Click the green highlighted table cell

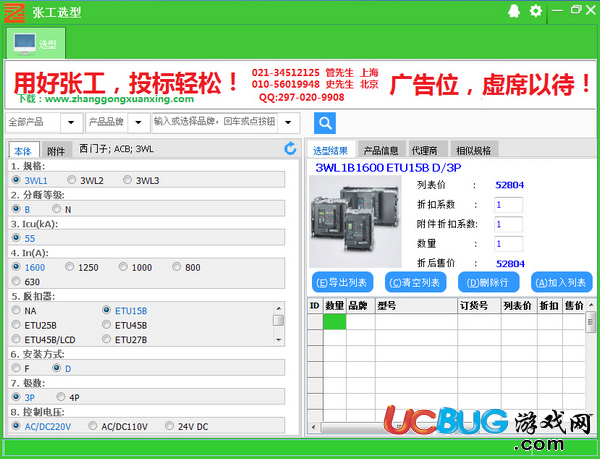pyautogui.click(x=334, y=321)
